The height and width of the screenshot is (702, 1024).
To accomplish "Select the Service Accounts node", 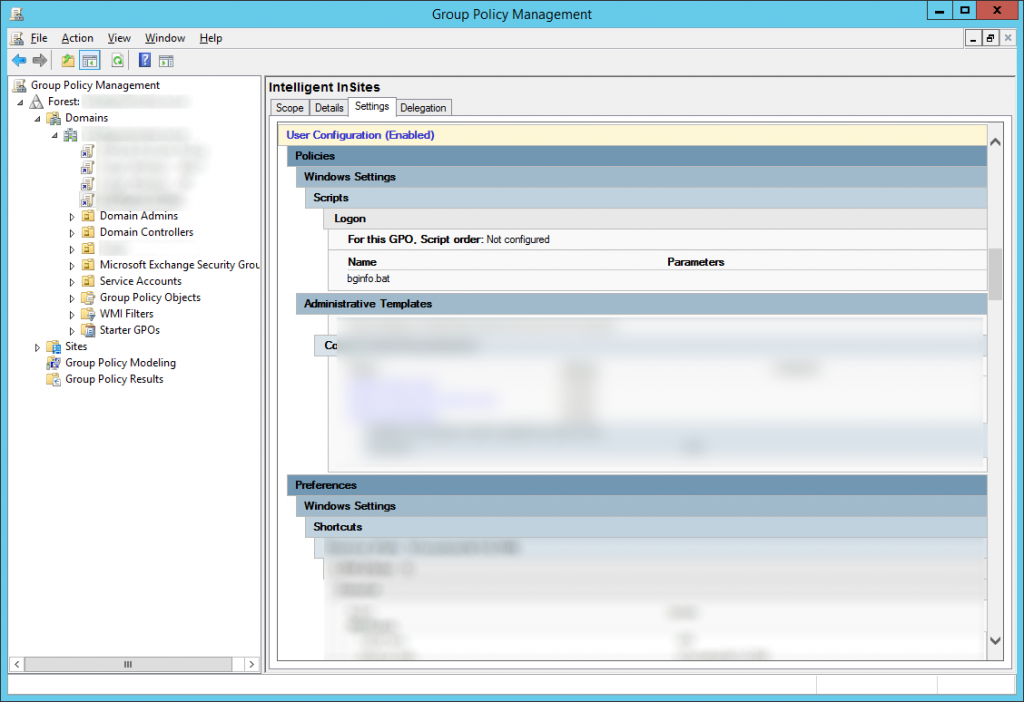I will 87,281.
